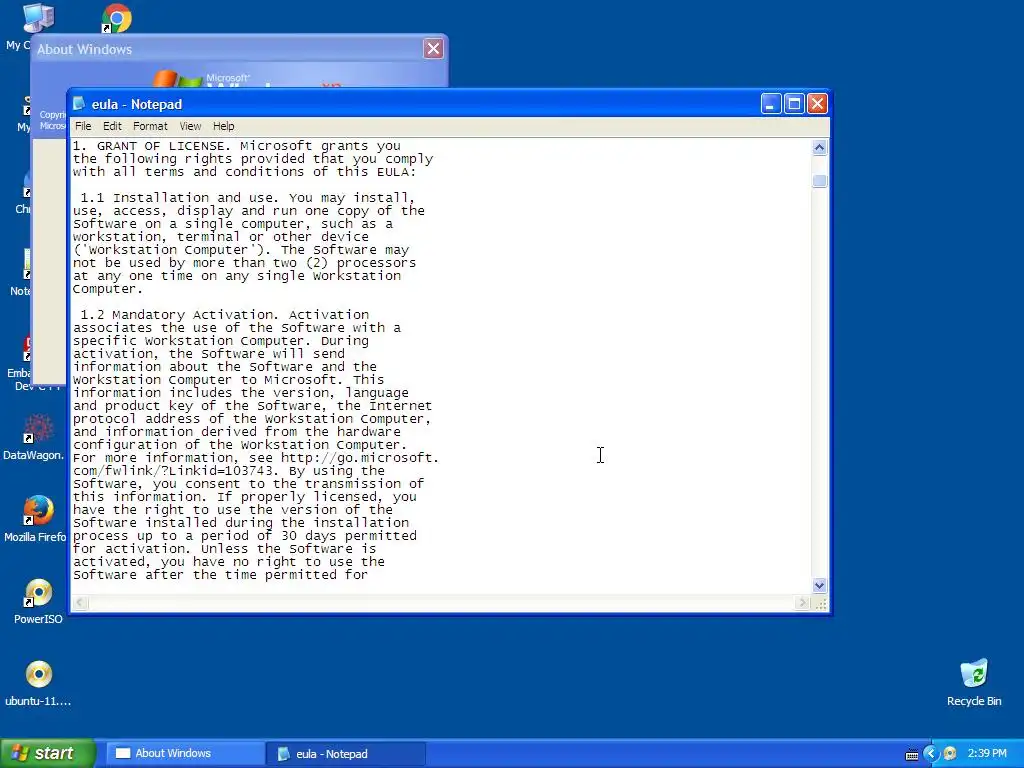Close the About Windows dialog
The height and width of the screenshot is (768, 1024).
pos(434,48)
